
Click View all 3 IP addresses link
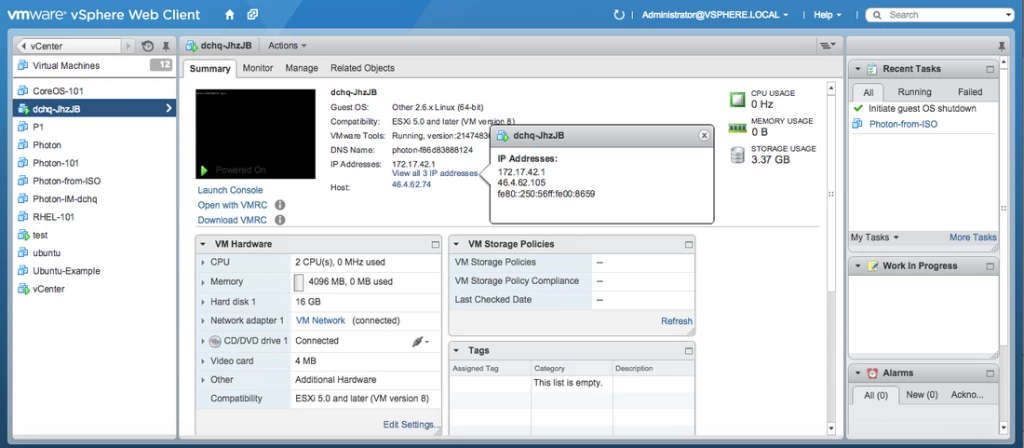pyautogui.click(x=435, y=174)
